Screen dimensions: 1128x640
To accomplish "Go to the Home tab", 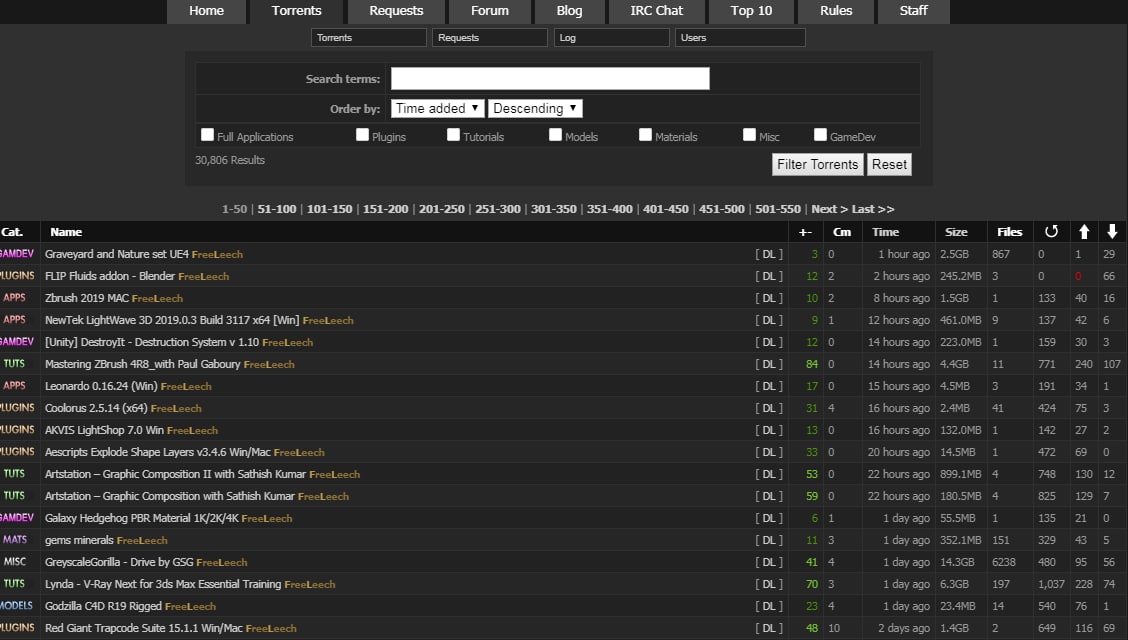I will [206, 11].
